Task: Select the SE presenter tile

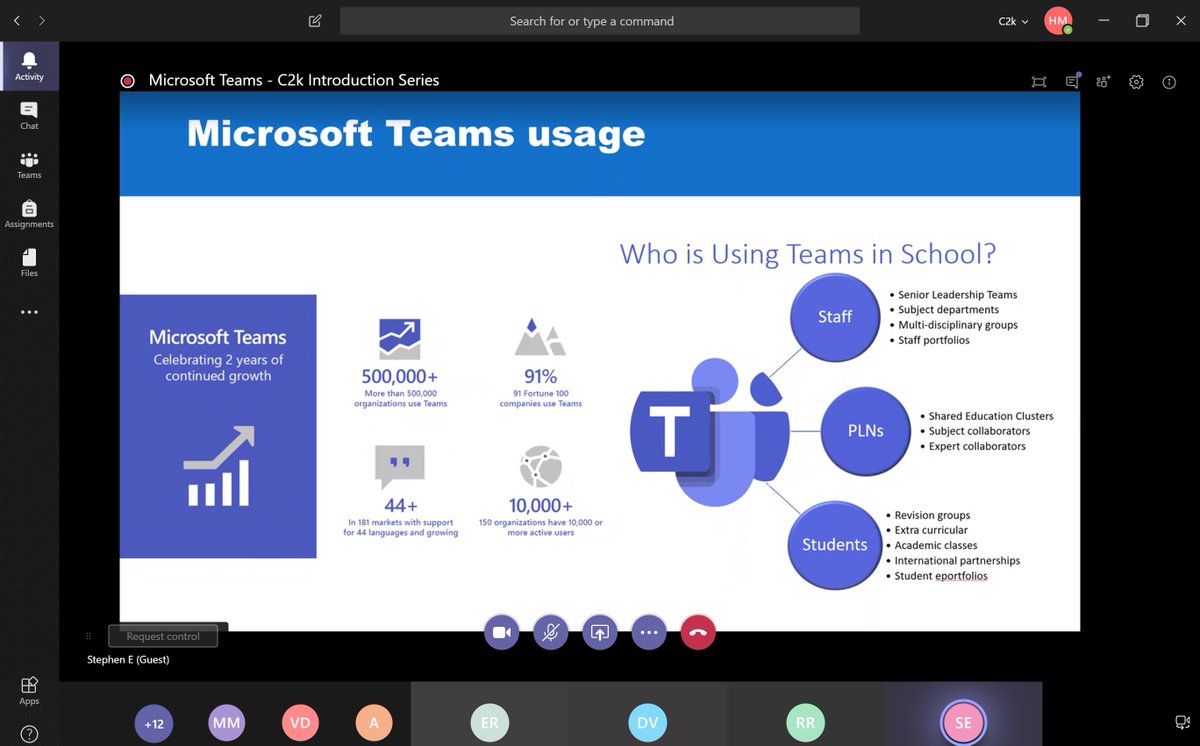Action: click(x=963, y=714)
